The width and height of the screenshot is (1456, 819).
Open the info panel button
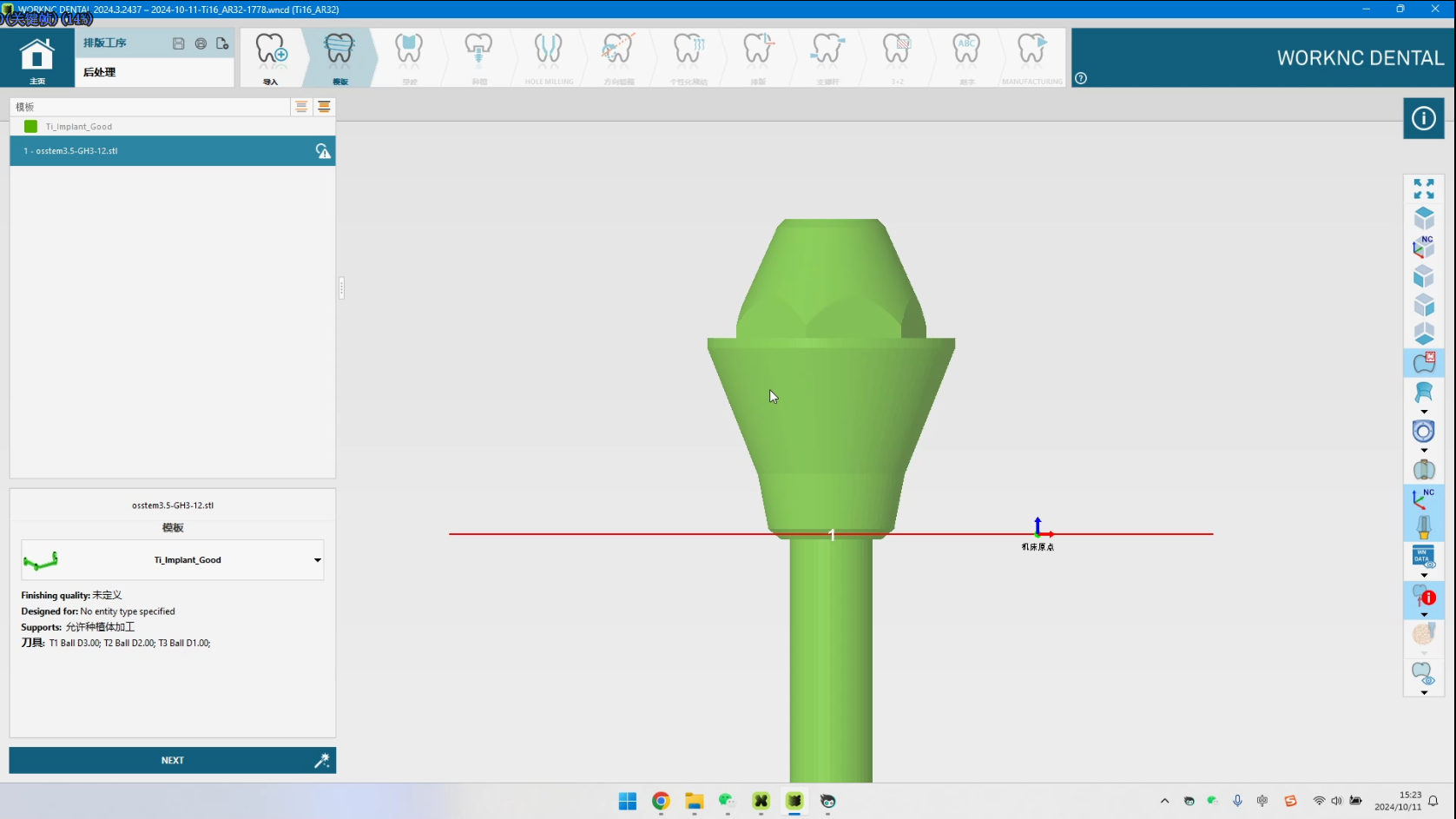click(1423, 118)
